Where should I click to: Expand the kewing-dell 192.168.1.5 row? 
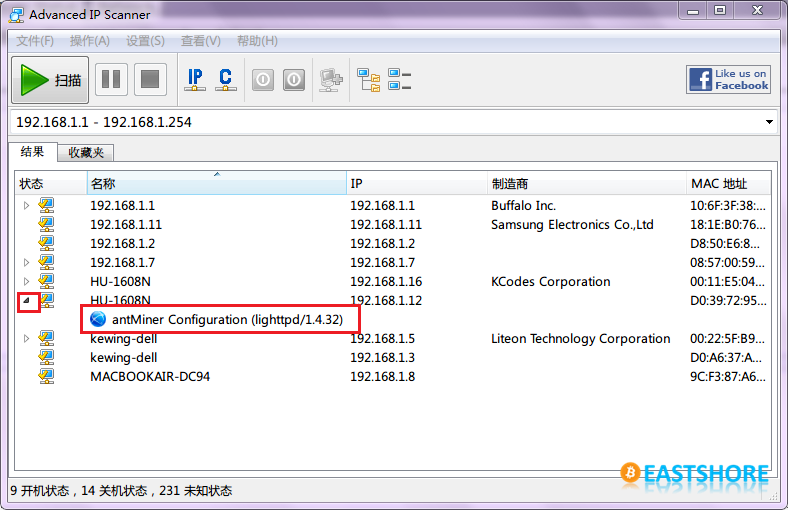(x=27, y=339)
